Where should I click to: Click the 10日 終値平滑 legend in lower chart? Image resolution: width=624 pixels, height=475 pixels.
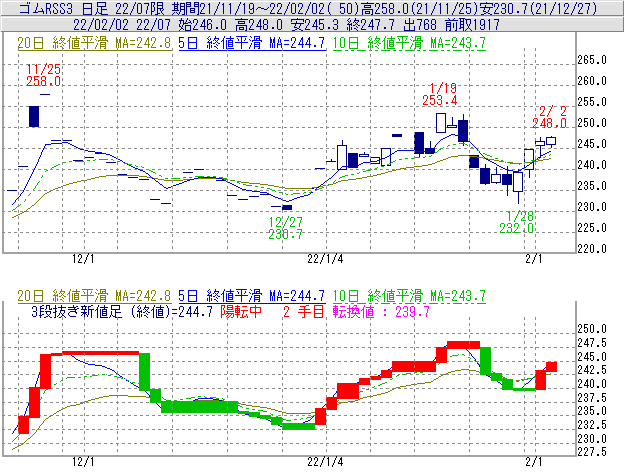click(x=409, y=296)
